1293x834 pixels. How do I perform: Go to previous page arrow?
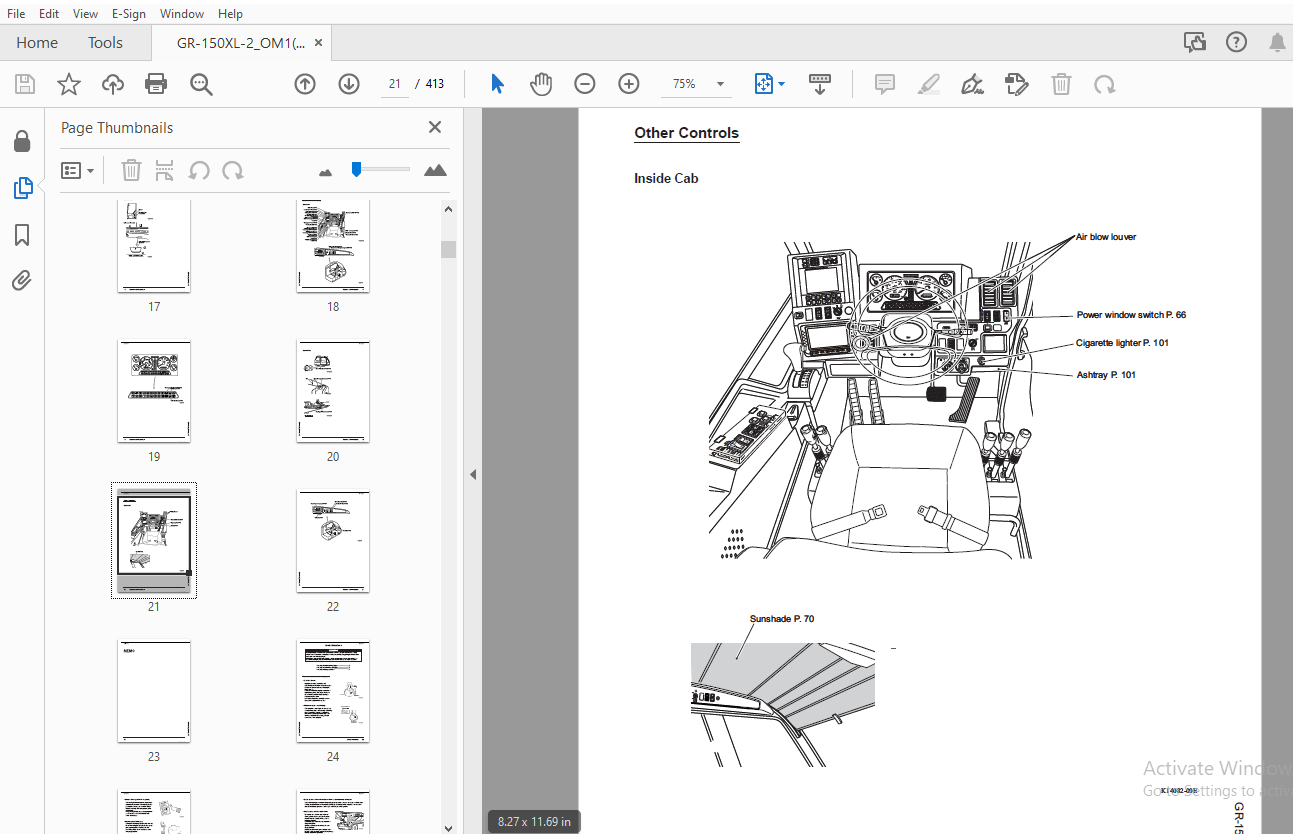tap(305, 84)
